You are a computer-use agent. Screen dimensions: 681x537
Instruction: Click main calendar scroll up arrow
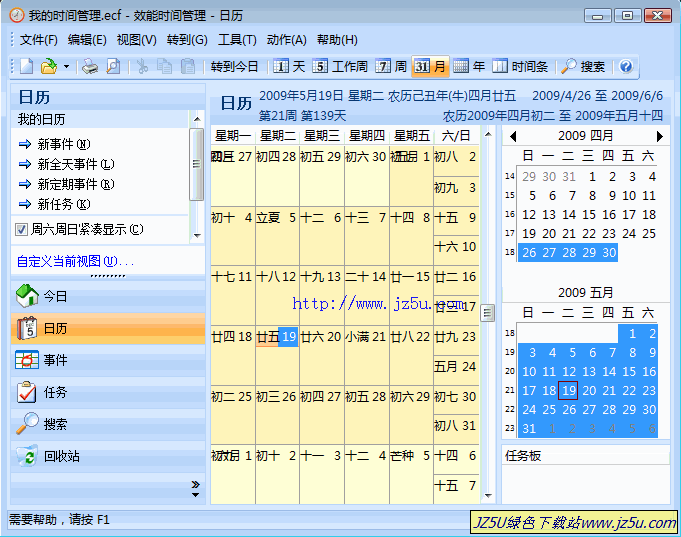[x=488, y=134]
